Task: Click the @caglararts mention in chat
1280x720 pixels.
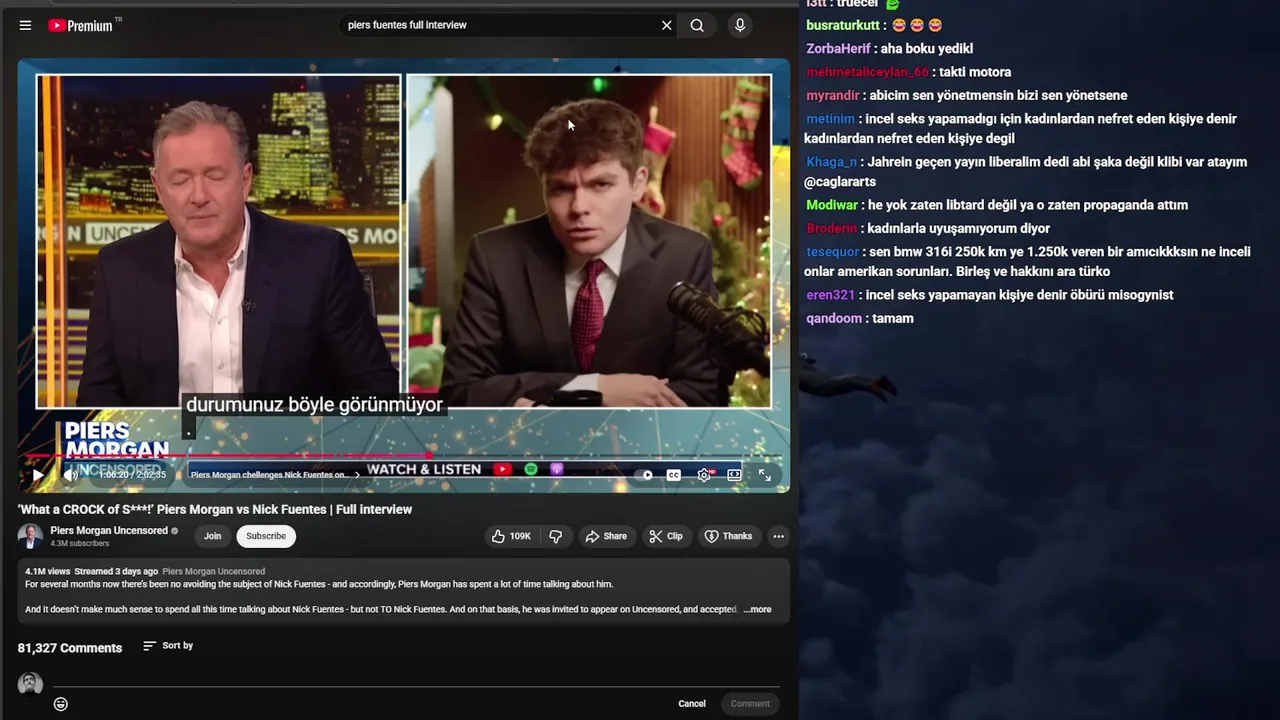Action: [840, 182]
